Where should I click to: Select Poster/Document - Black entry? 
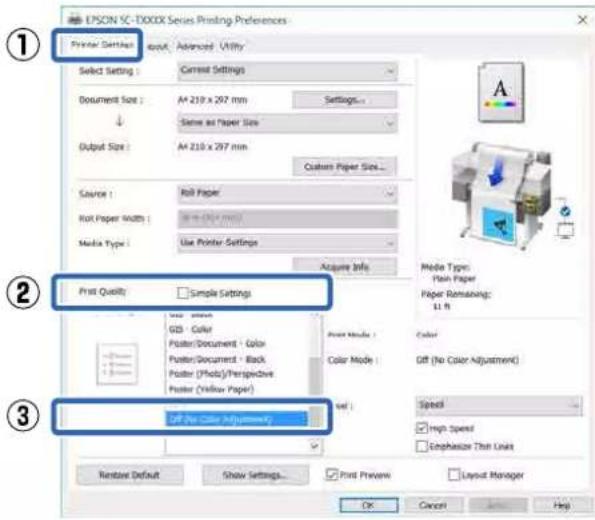pyautogui.click(x=217, y=359)
